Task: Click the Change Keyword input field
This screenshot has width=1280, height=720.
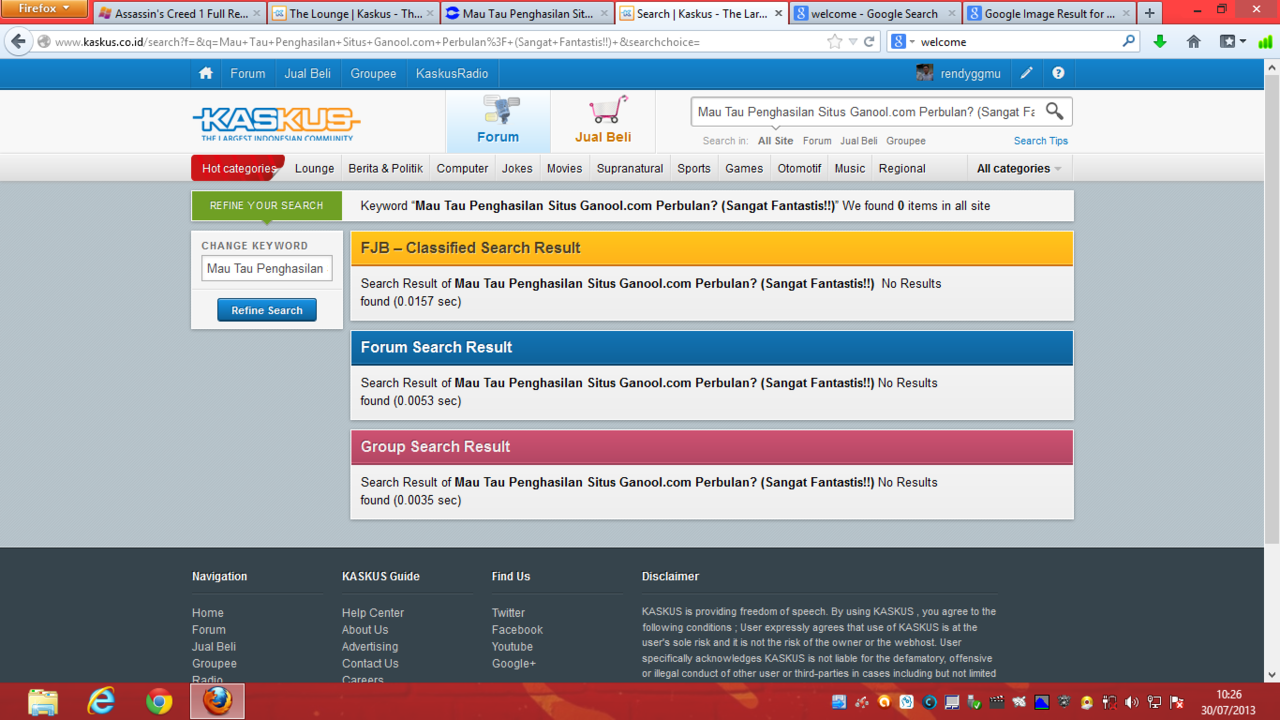Action: point(267,268)
